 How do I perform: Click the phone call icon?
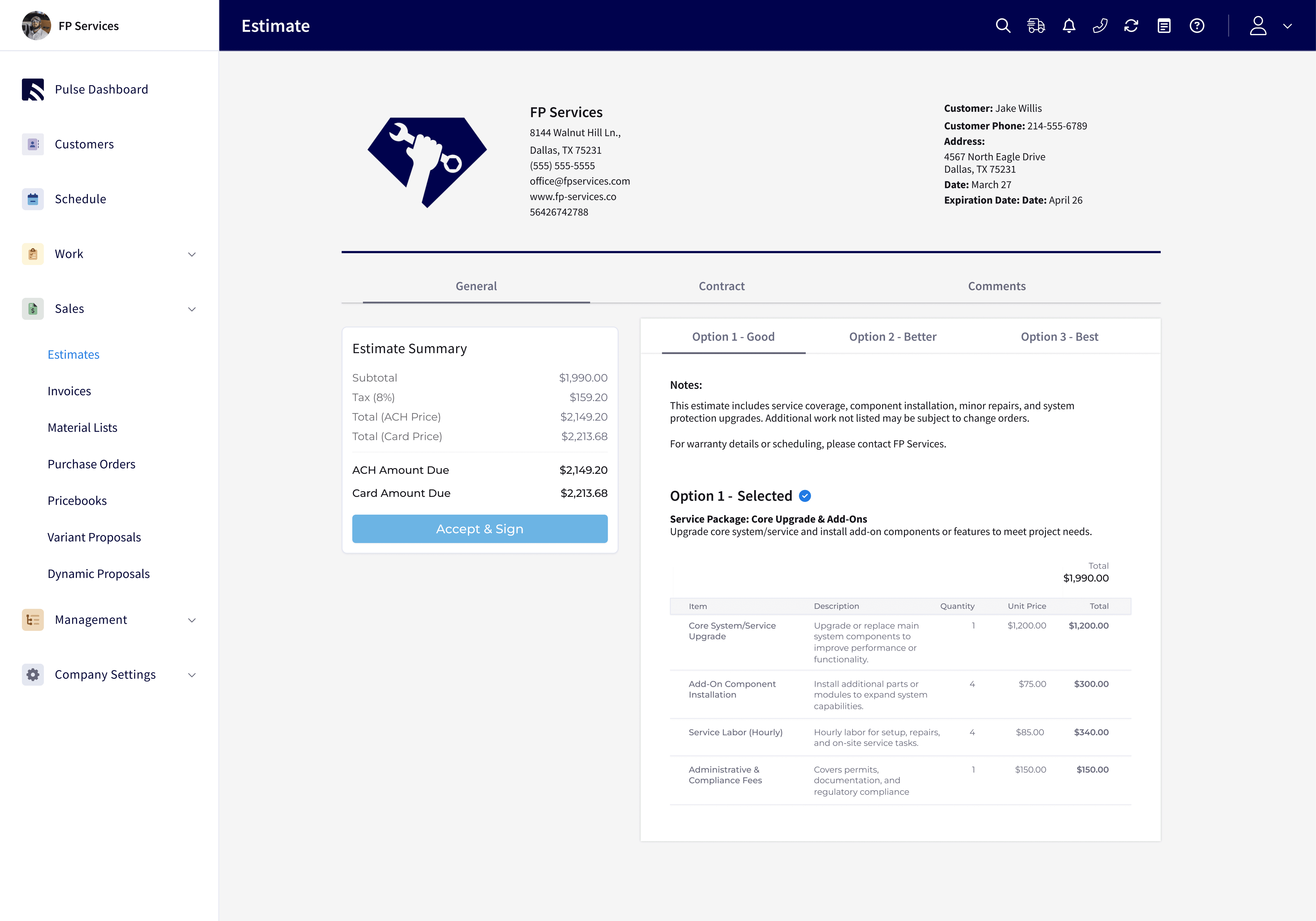1100,26
